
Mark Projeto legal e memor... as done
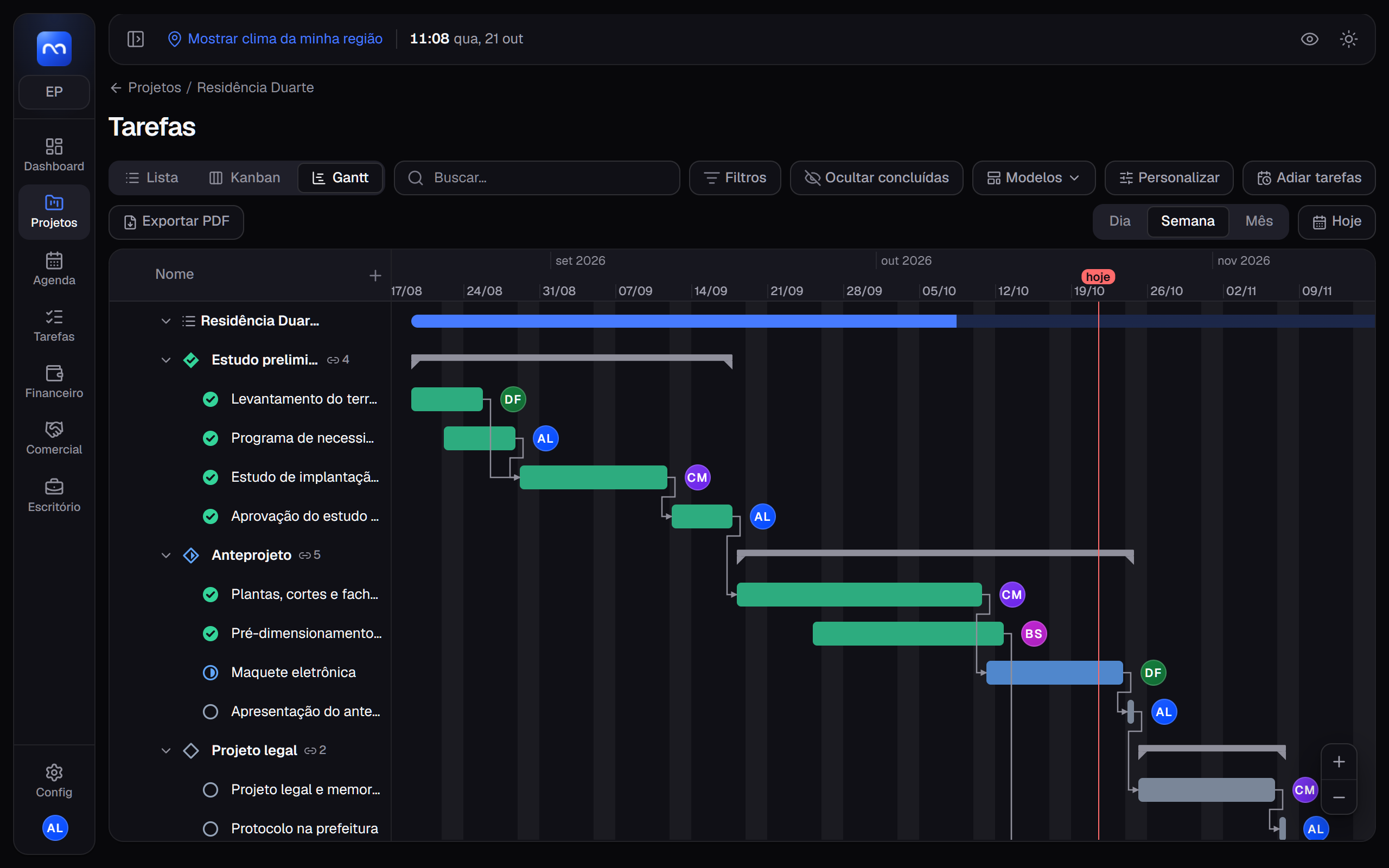coord(211,789)
